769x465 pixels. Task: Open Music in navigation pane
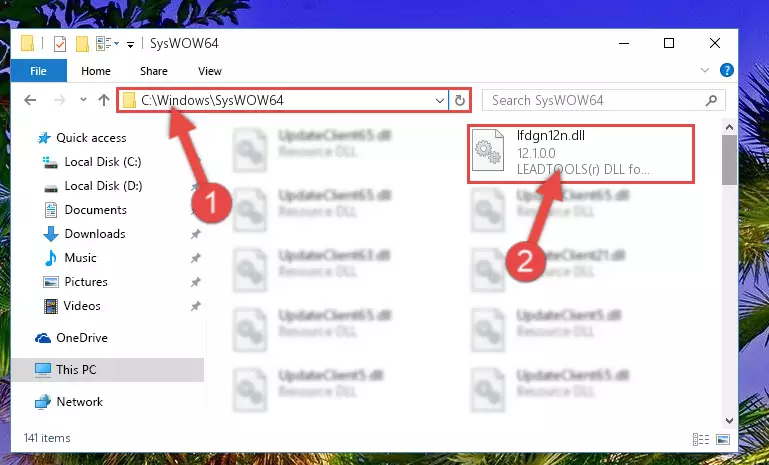(80, 258)
